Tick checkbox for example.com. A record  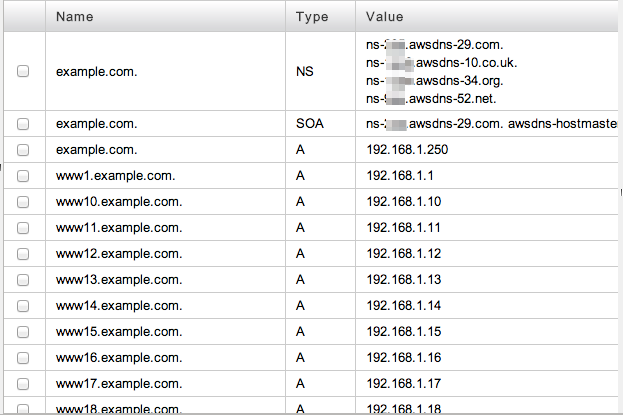tap(23, 150)
